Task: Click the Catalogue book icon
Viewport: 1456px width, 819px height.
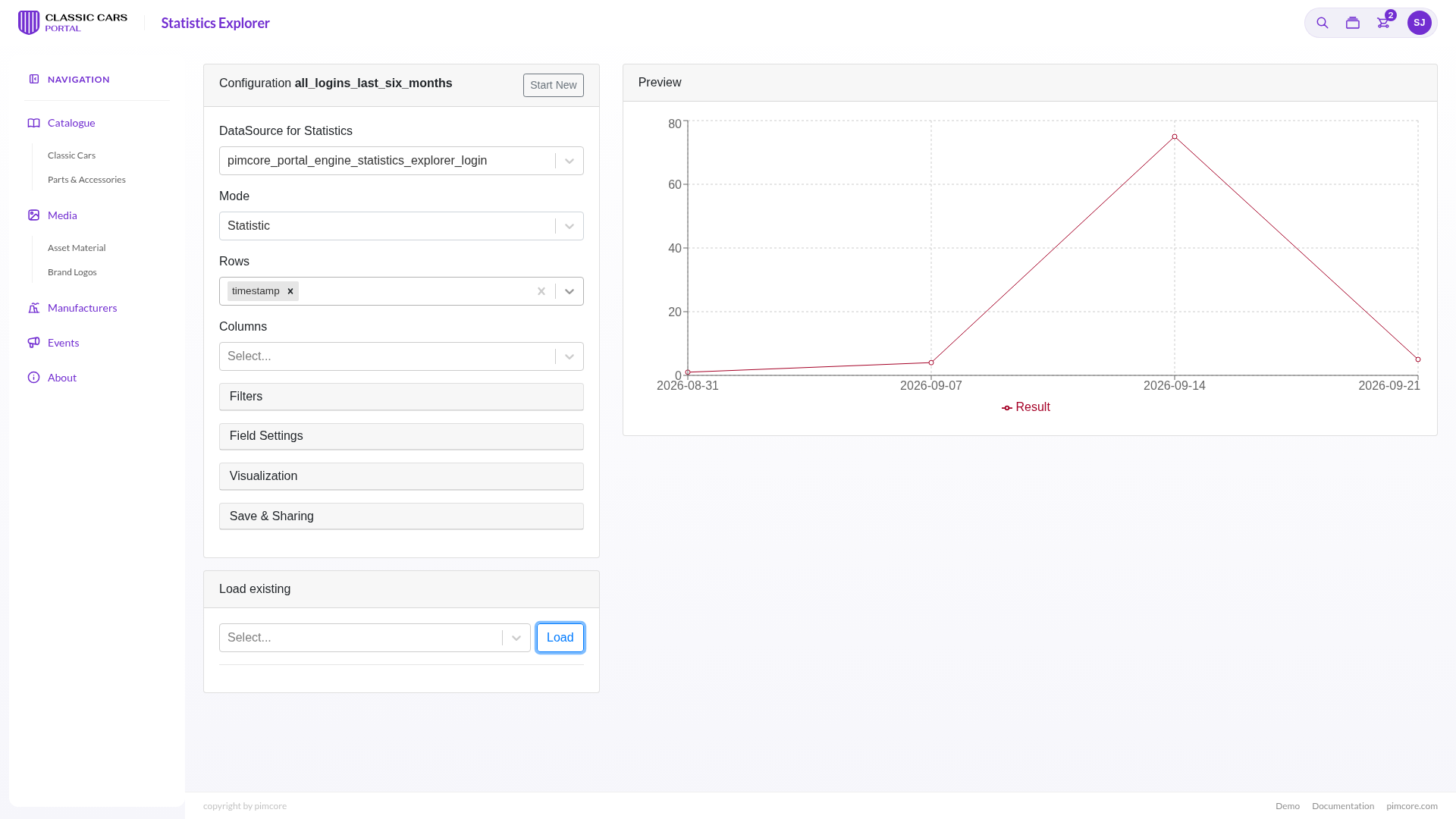Action: [34, 123]
